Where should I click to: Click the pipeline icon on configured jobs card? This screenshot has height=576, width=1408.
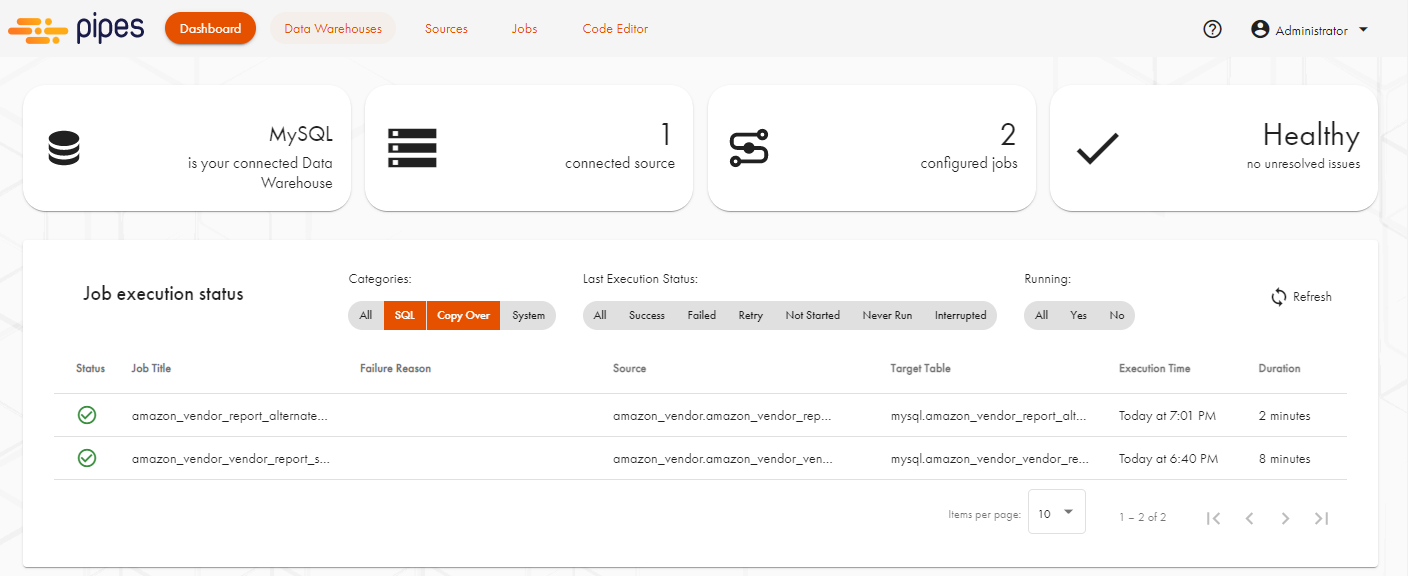[x=748, y=148]
